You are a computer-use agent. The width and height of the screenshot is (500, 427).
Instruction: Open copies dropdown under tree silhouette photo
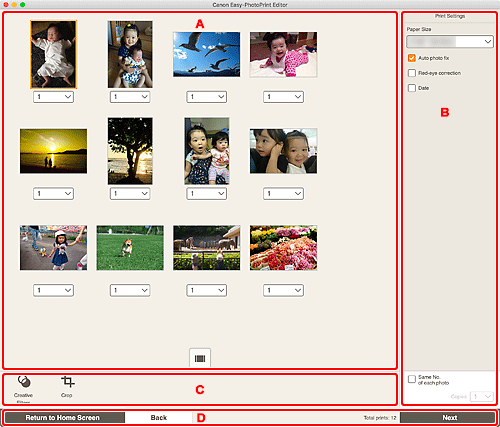[130, 193]
